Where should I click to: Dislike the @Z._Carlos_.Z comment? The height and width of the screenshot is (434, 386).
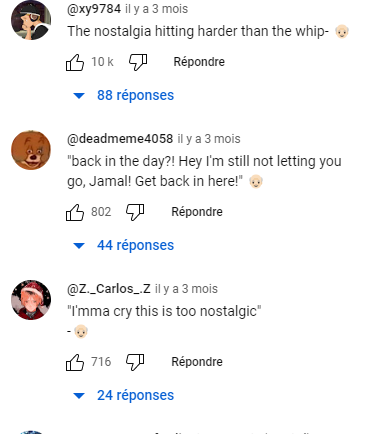135,362
